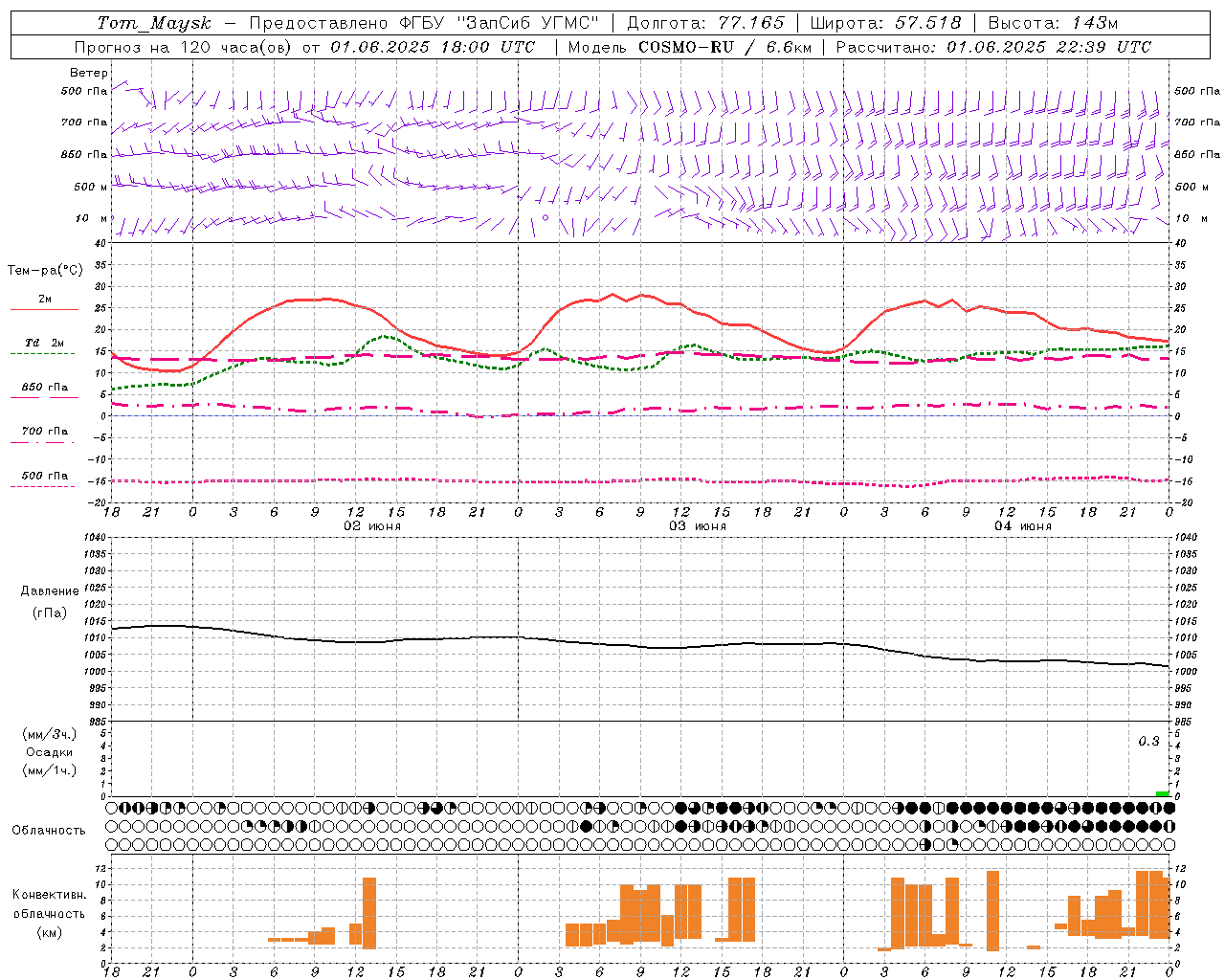Click the 'Осадки' precipitation label
The width and height of the screenshot is (1225, 980).
coord(50,752)
